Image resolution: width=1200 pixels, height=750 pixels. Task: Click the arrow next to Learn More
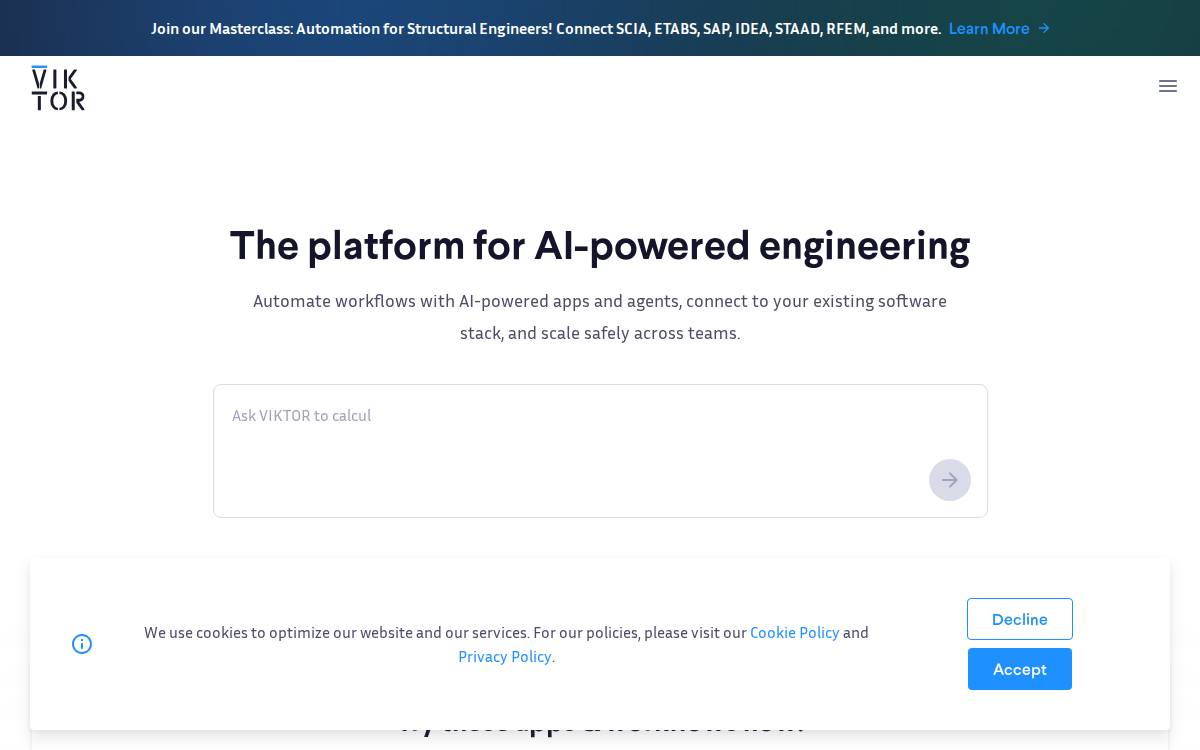1043,28
